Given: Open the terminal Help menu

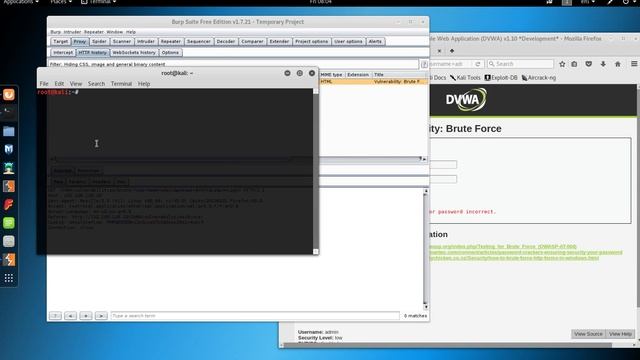Looking at the screenshot, I should (144, 84).
